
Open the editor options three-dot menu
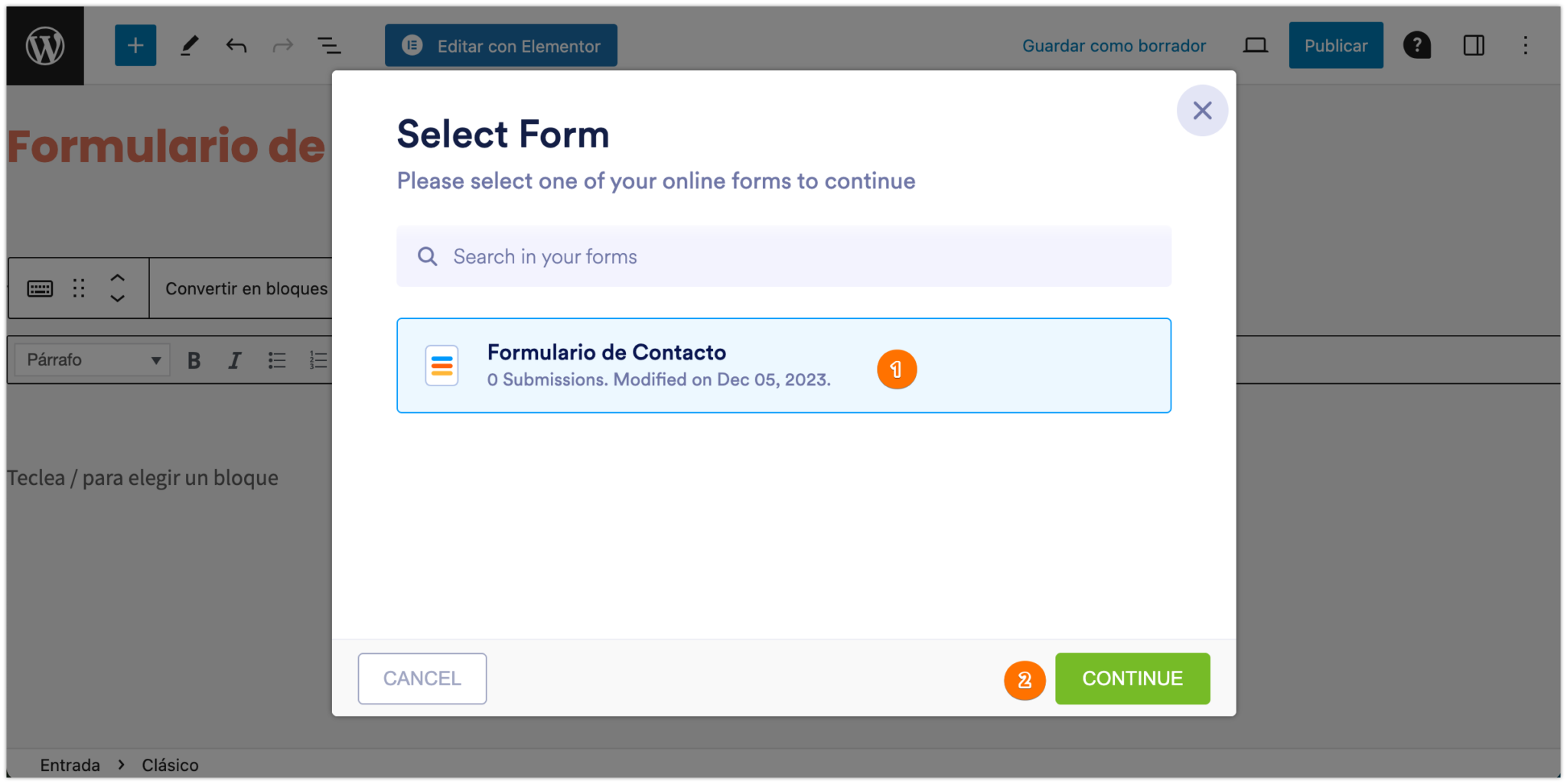[x=1526, y=44]
